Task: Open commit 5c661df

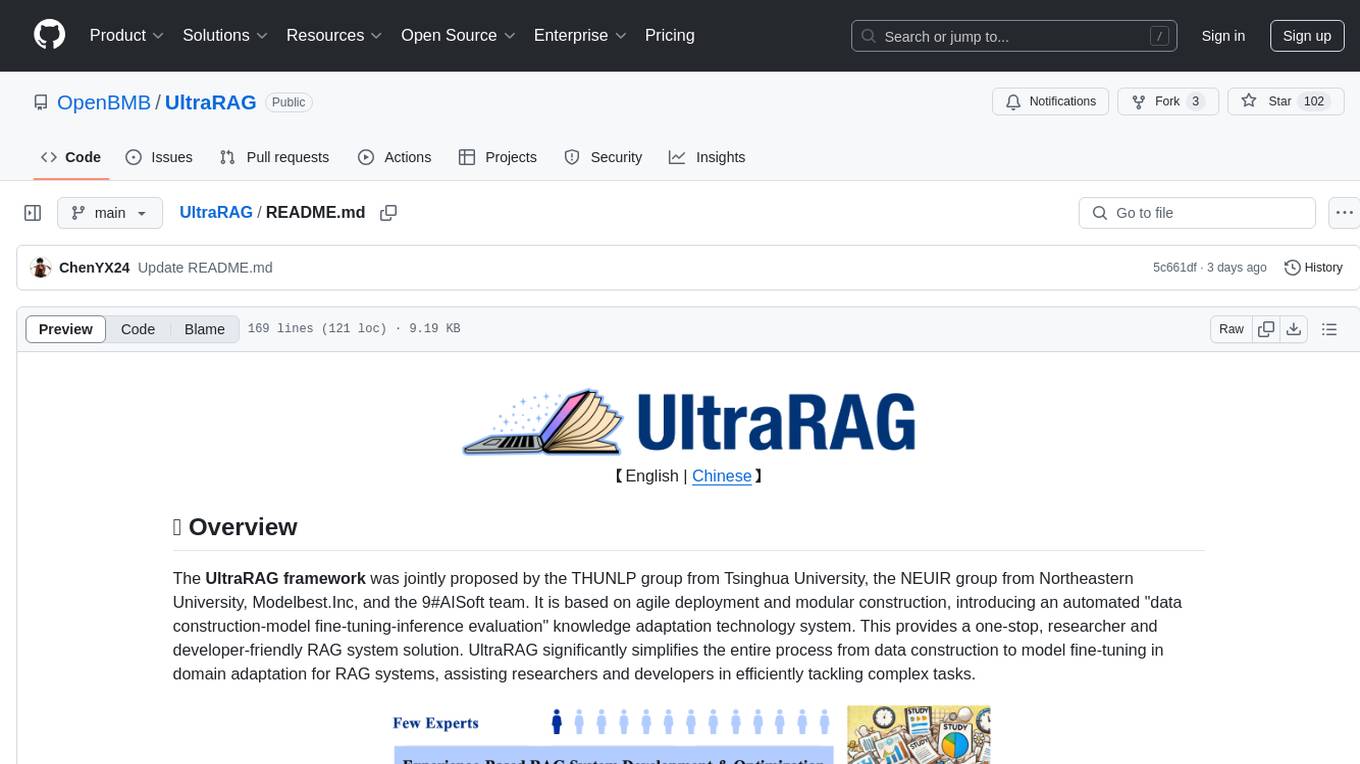Action: [1175, 268]
